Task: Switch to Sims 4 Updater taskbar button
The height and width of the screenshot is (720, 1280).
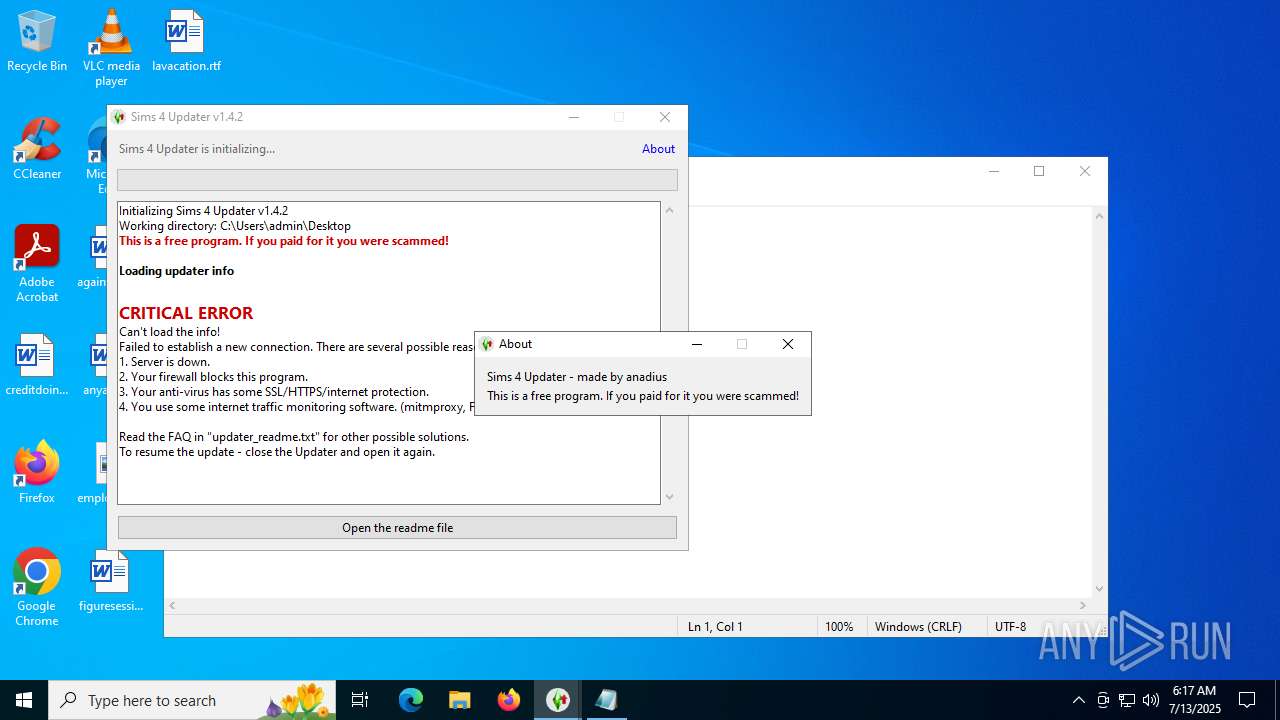Action: 557,700
